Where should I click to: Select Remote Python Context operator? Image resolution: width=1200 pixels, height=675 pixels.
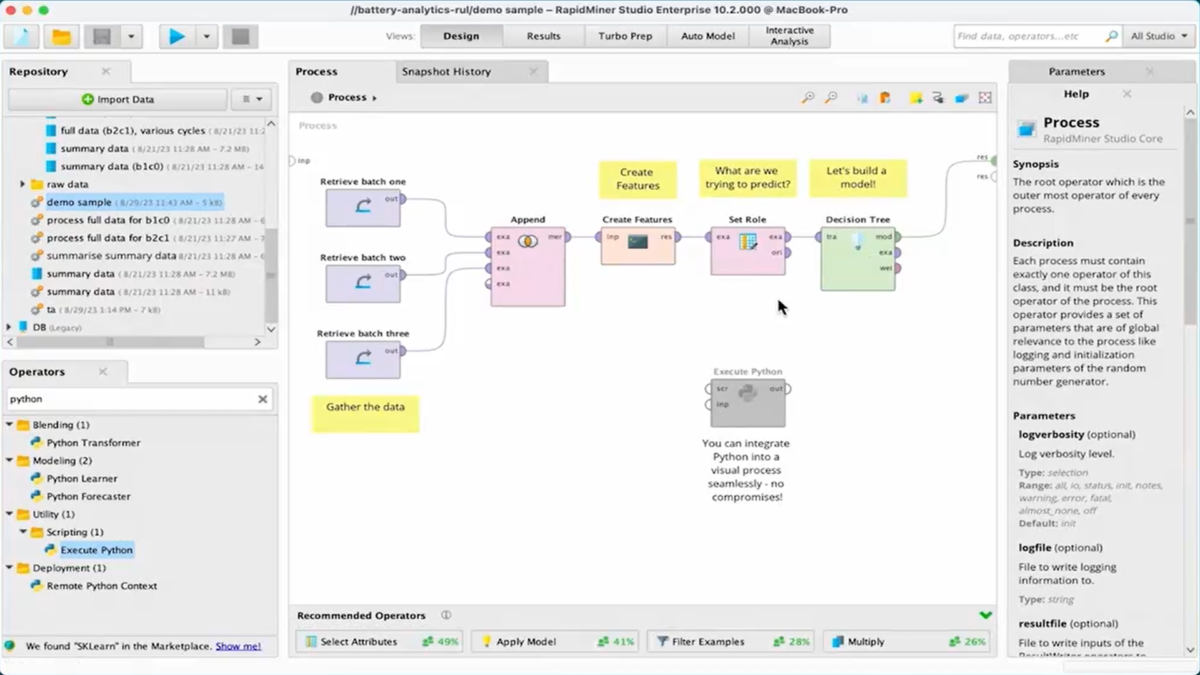(x=93, y=586)
